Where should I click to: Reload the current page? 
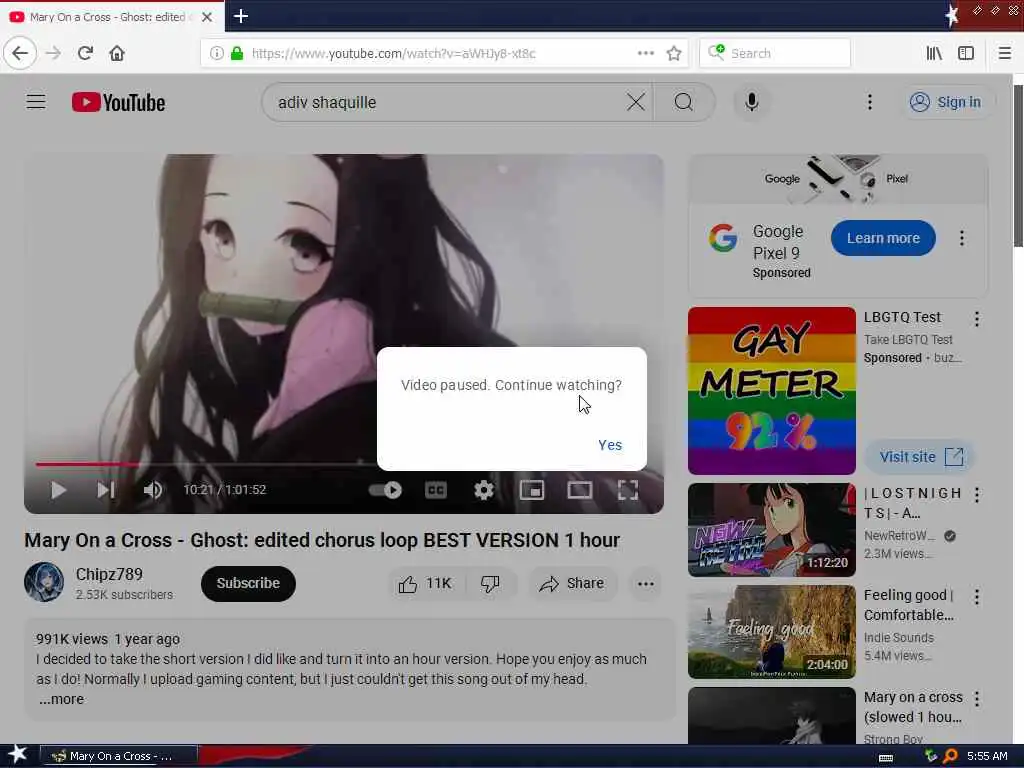(x=85, y=53)
